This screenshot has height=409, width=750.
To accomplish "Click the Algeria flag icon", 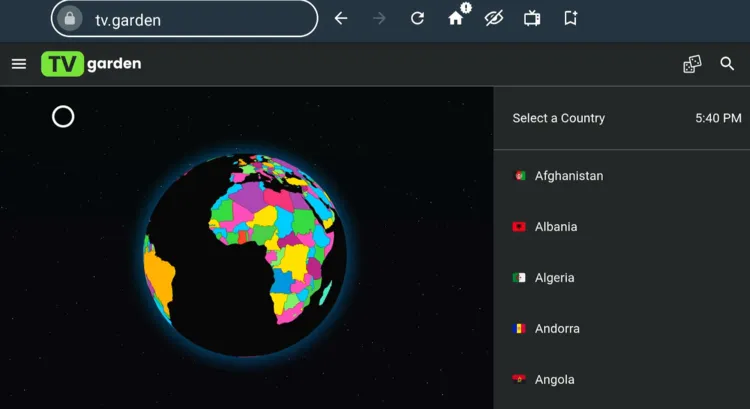I will (519, 278).
